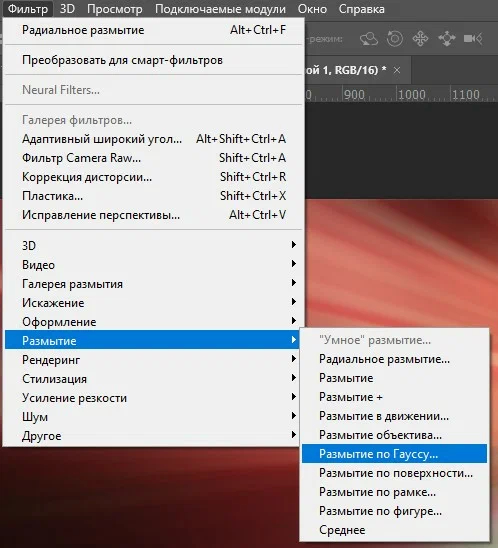Open Исправление перспективы filter
The image size is (498, 548).
153,215
